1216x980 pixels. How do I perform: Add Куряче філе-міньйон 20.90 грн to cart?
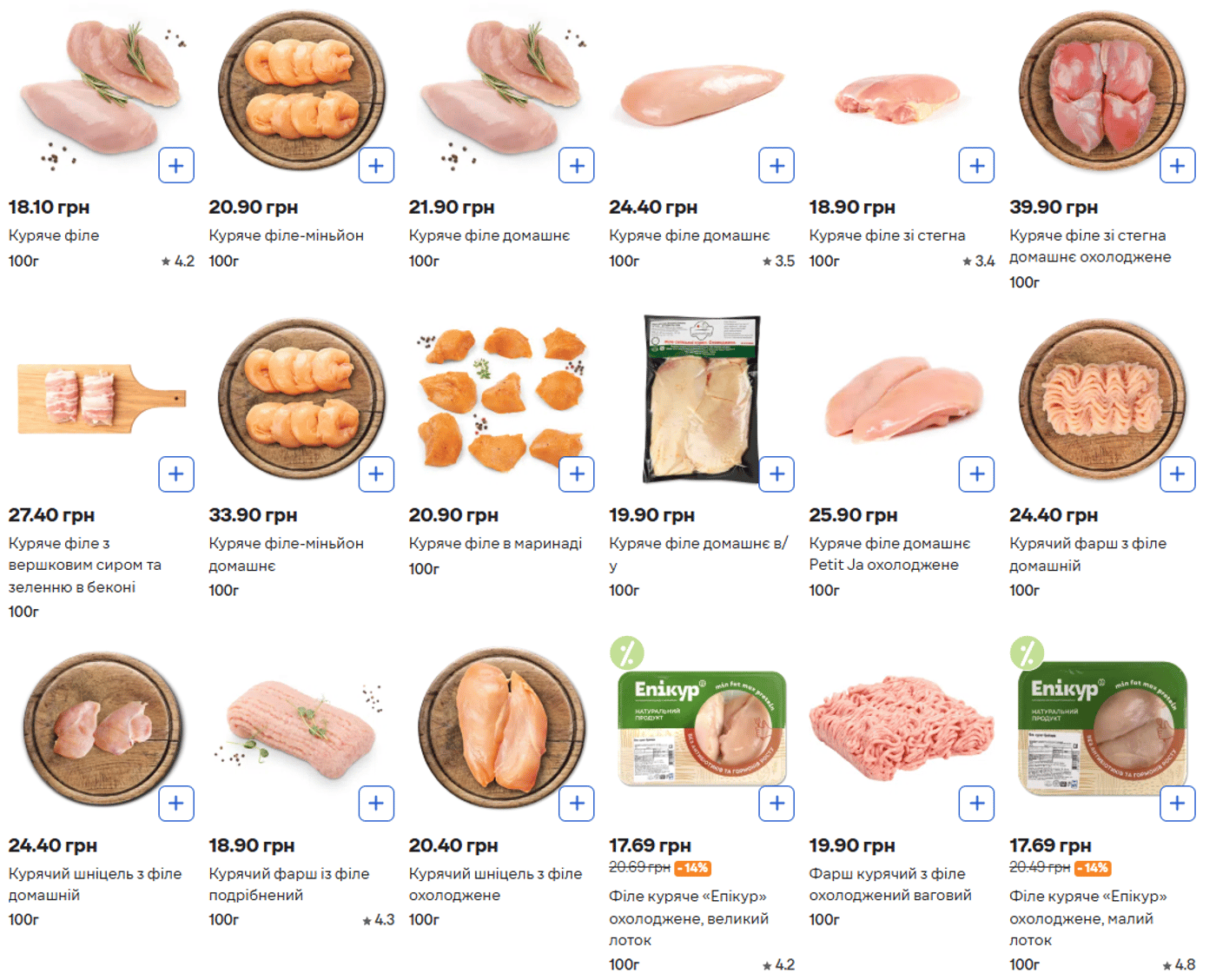(x=376, y=166)
